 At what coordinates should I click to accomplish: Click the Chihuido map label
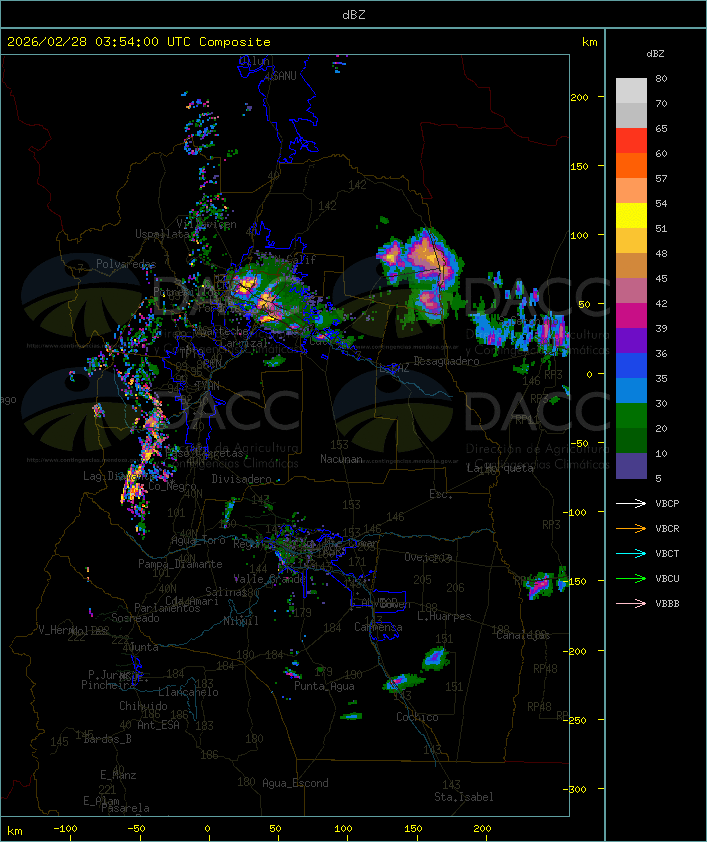143,706
